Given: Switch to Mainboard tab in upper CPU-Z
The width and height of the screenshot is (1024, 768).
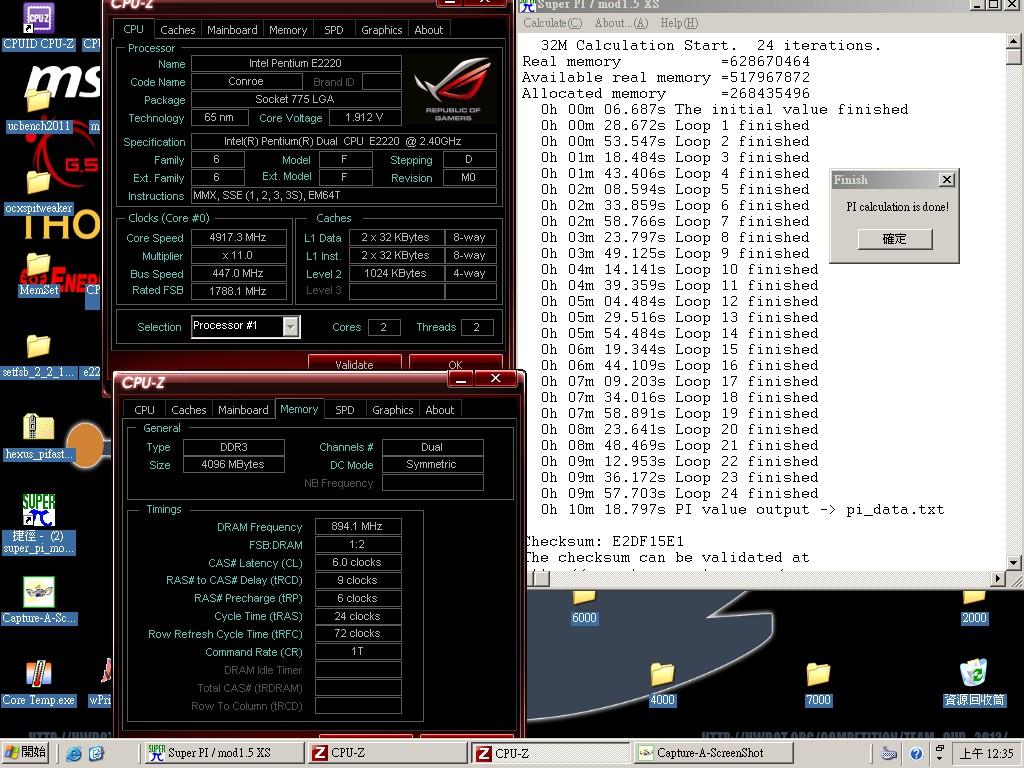Looking at the screenshot, I should (x=232, y=30).
